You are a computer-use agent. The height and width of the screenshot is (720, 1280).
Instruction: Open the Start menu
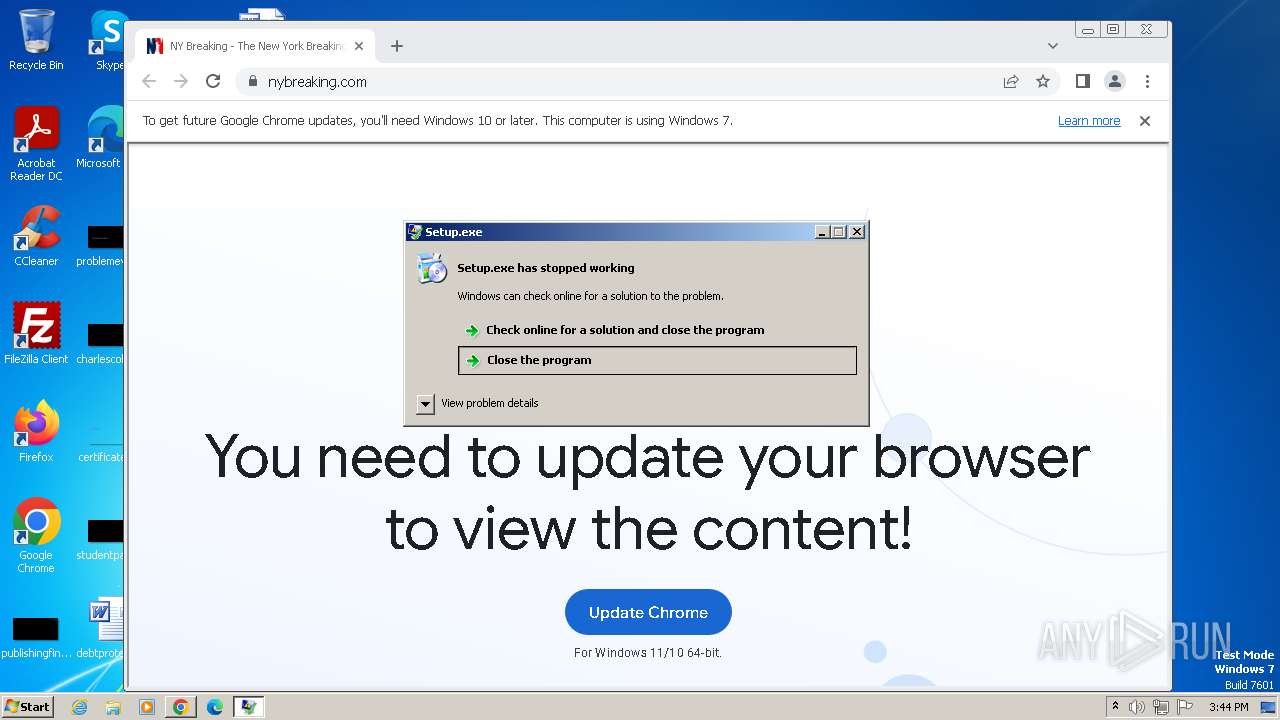[27, 707]
